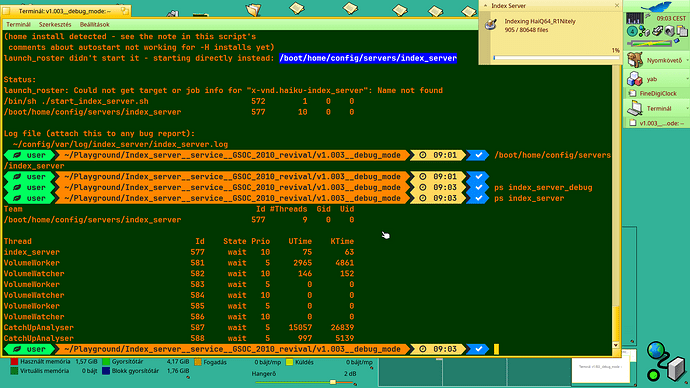Viewport: 690px width, 388px height.
Task: Click the Terminal window title tab
Action: tap(65, 11)
